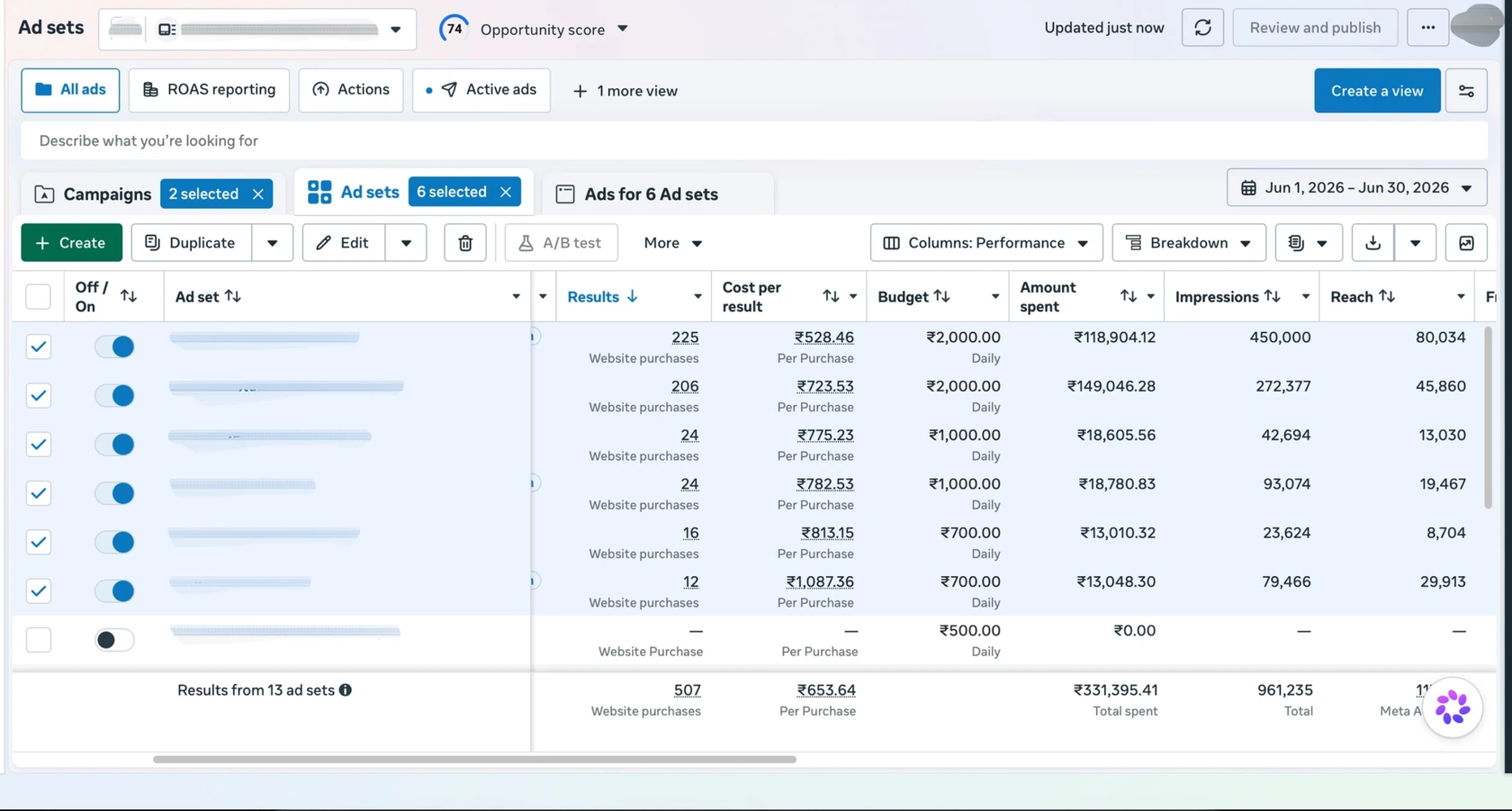Image resolution: width=1512 pixels, height=811 pixels.
Task: Turn on the ad set with ₹0.00 spent
Action: pyautogui.click(x=114, y=640)
